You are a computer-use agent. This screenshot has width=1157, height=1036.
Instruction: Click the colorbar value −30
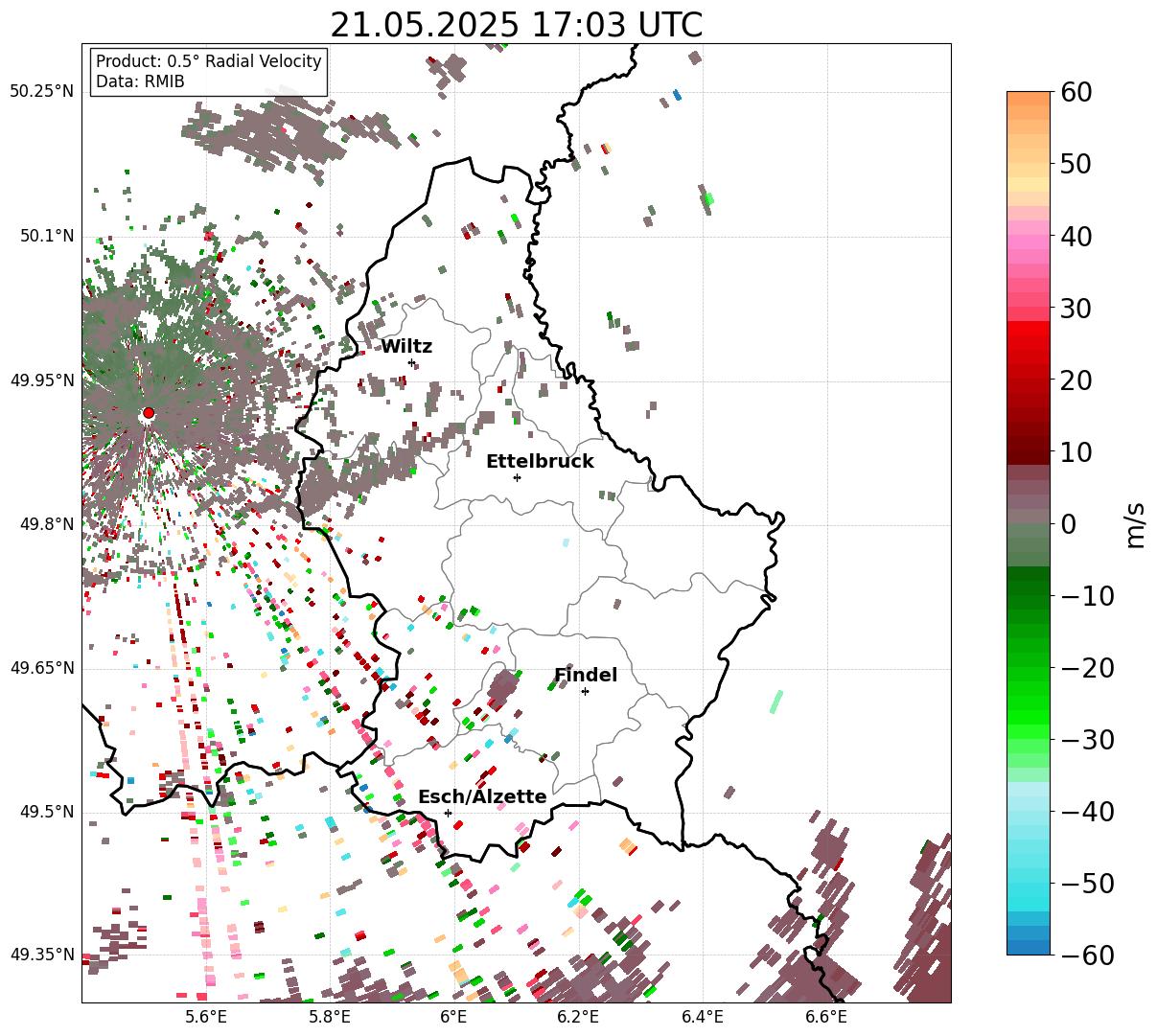1086,740
